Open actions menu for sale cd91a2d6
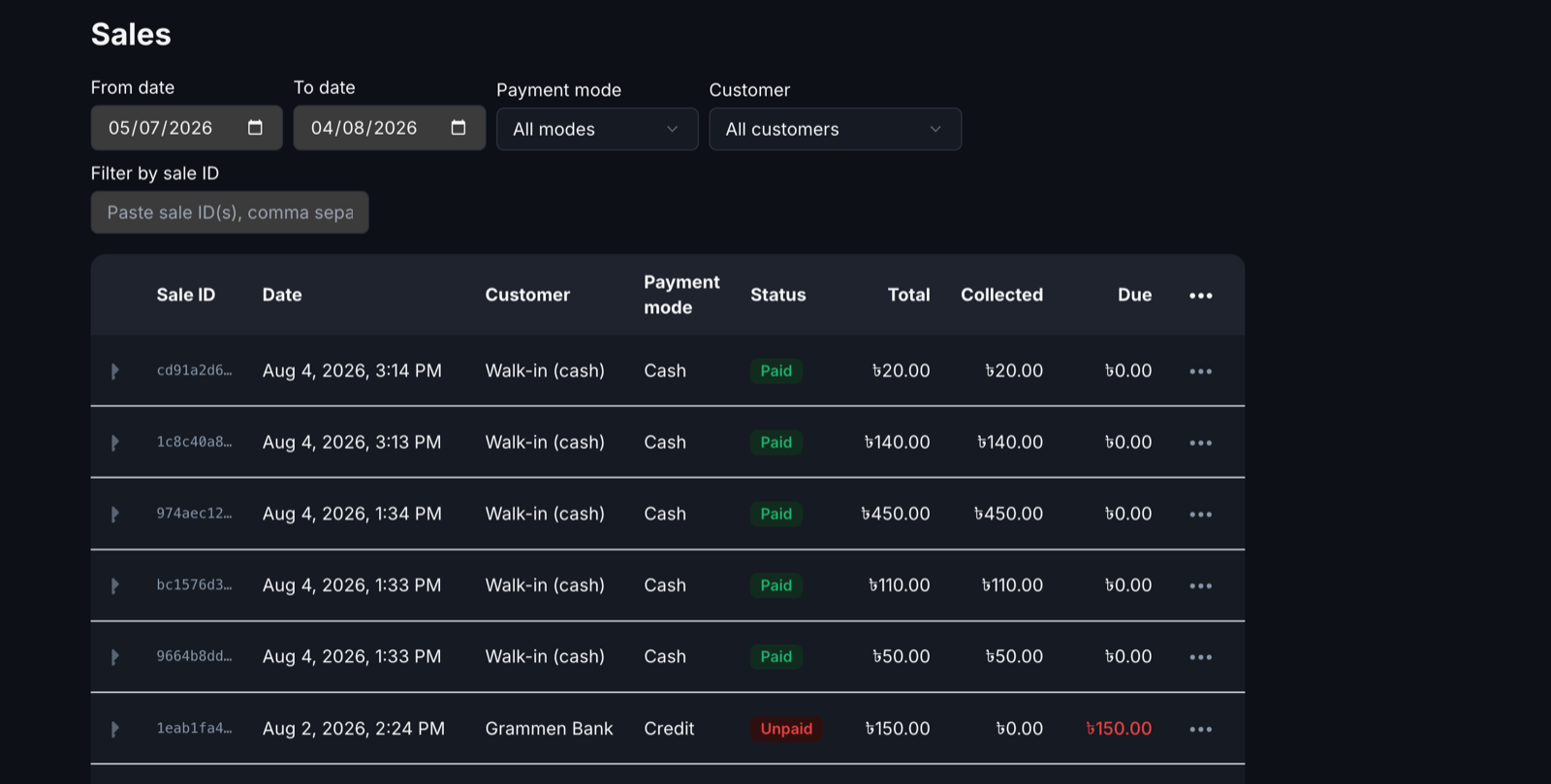 click(x=1200, y=371)
